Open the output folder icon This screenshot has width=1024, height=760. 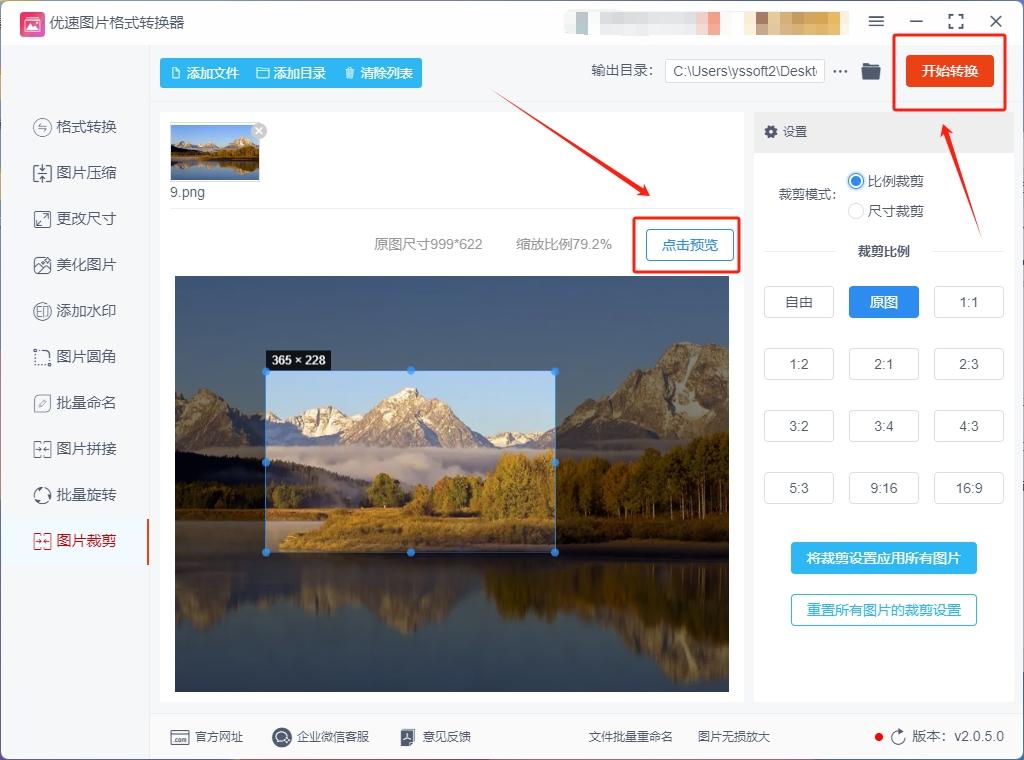click(871, 71)
